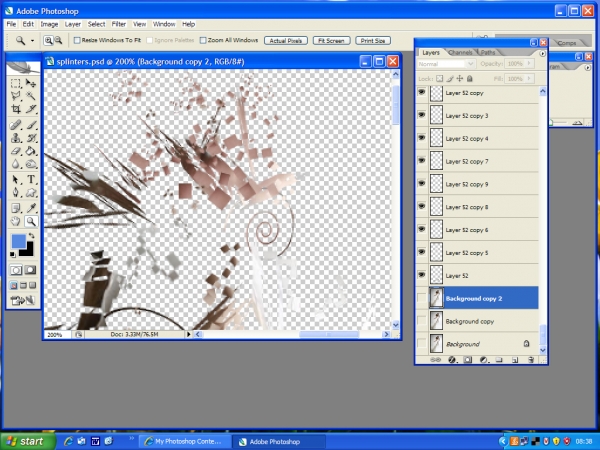Choose the Lasso tool
This screenshot has height=450, width=600.
[16, 96]
